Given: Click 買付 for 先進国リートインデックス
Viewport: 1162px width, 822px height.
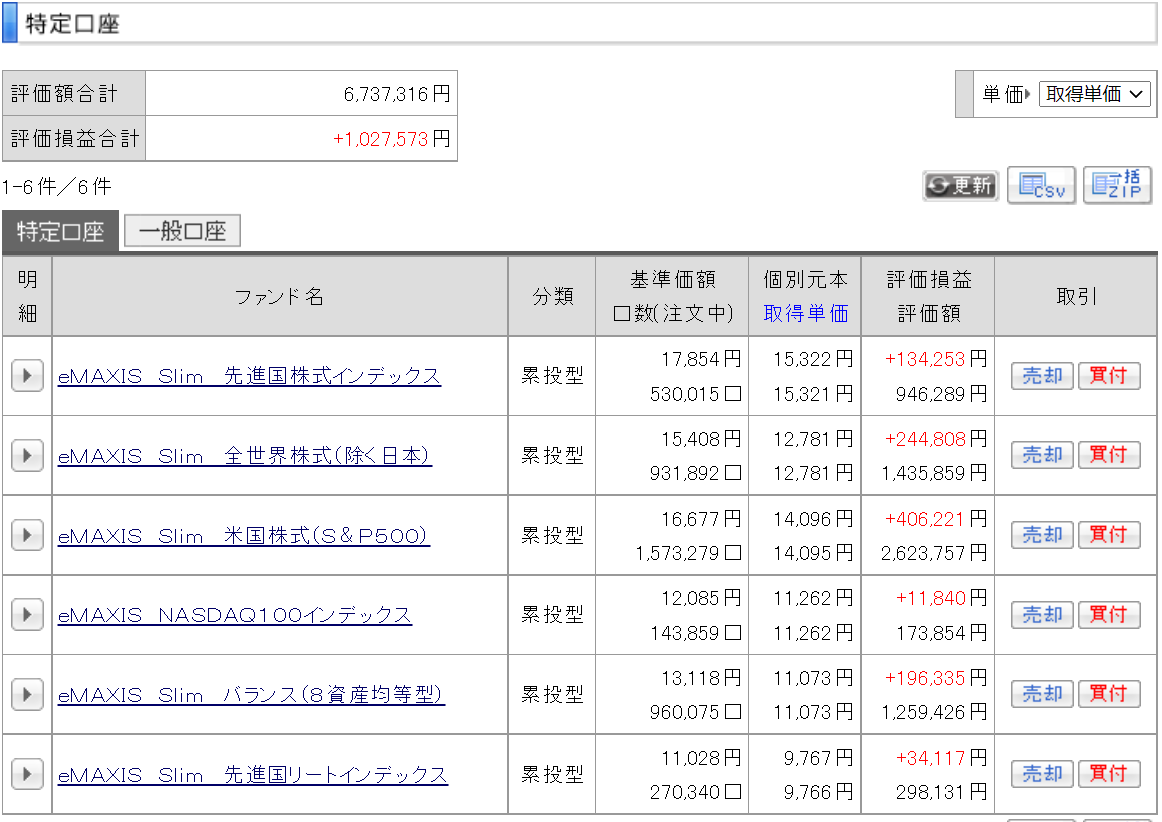Looking at the screenshot, I should [1109, 774].
